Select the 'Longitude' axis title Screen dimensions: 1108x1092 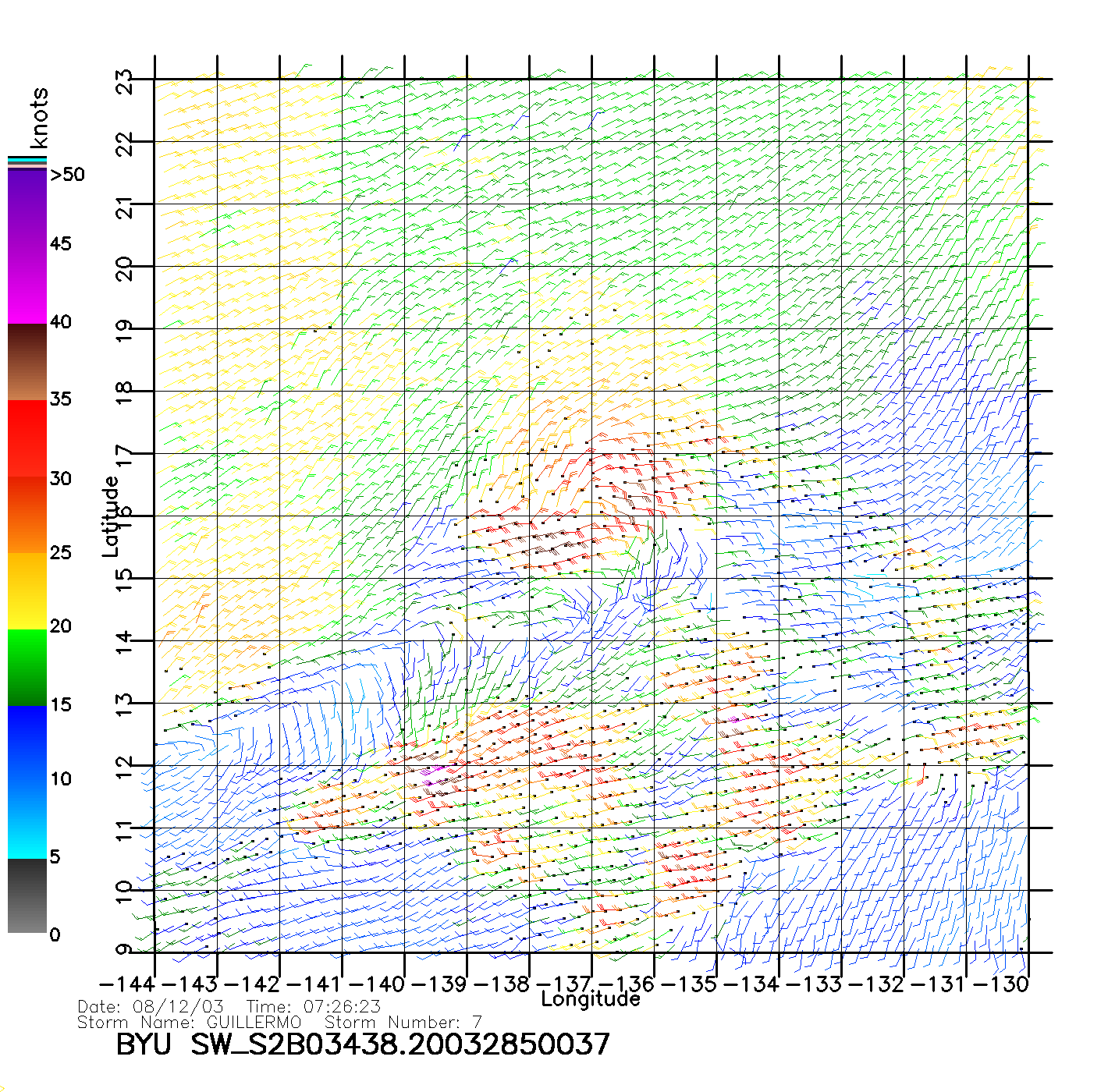[591, 999]
